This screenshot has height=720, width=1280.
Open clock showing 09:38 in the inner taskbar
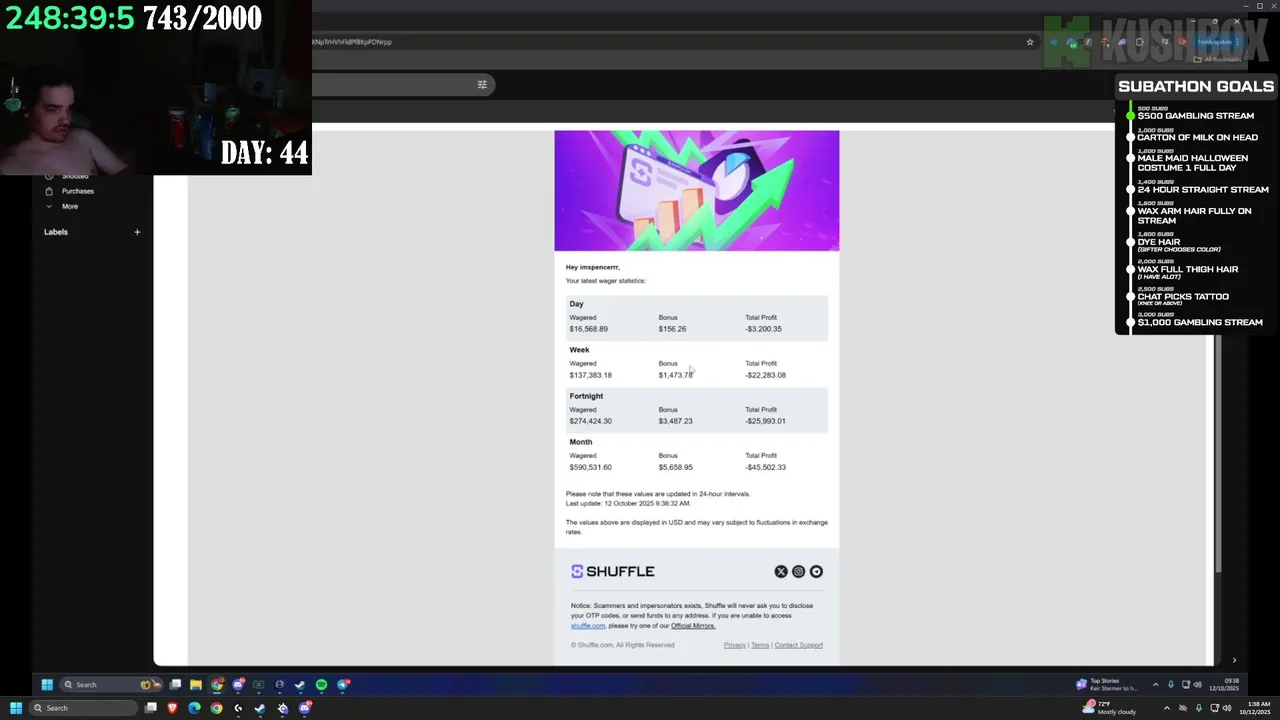point(1224,685)
